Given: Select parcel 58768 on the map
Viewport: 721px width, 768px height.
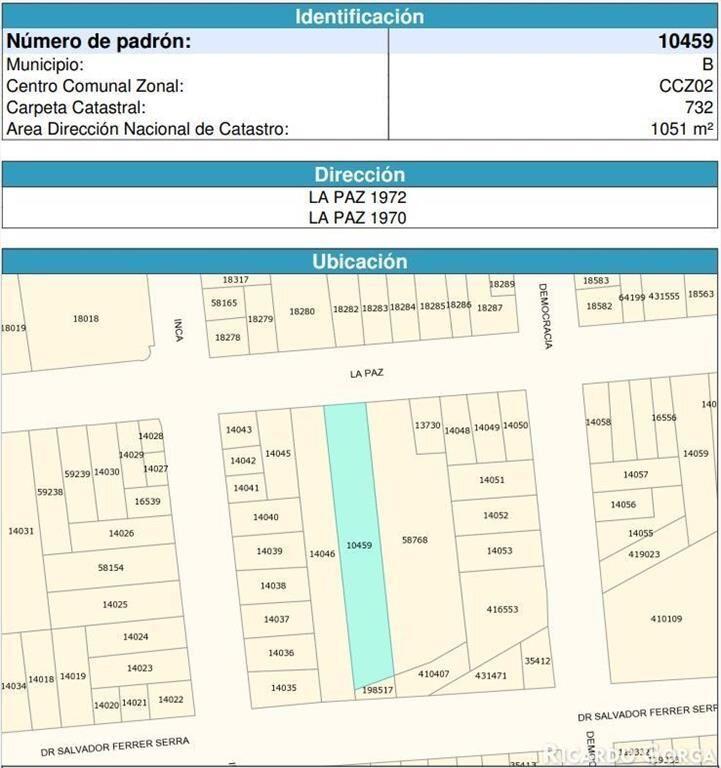Looking at the screenshot, I should (414, 540).
